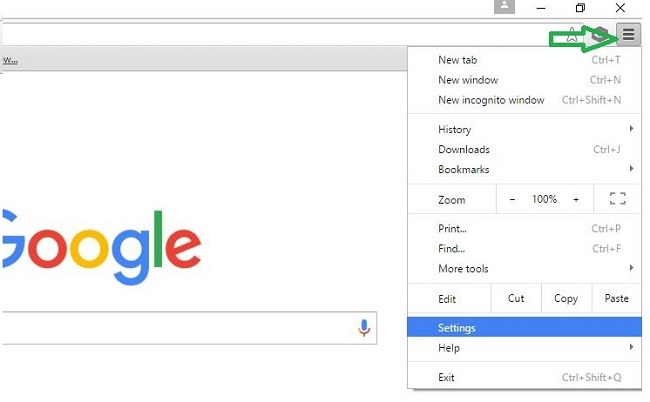
Task: Click the Copy button in Edit row
Action: (x=566, y=298)
